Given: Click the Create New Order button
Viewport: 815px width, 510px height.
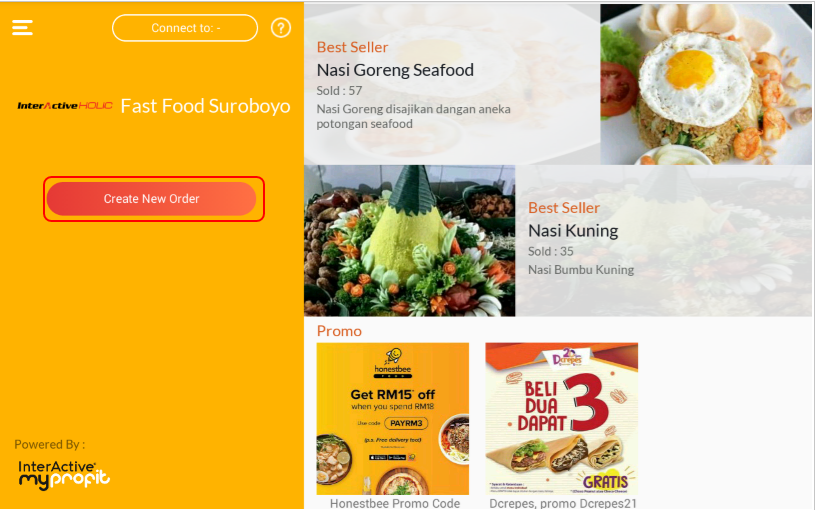Looking at the screenshot, I should (151, 199).
